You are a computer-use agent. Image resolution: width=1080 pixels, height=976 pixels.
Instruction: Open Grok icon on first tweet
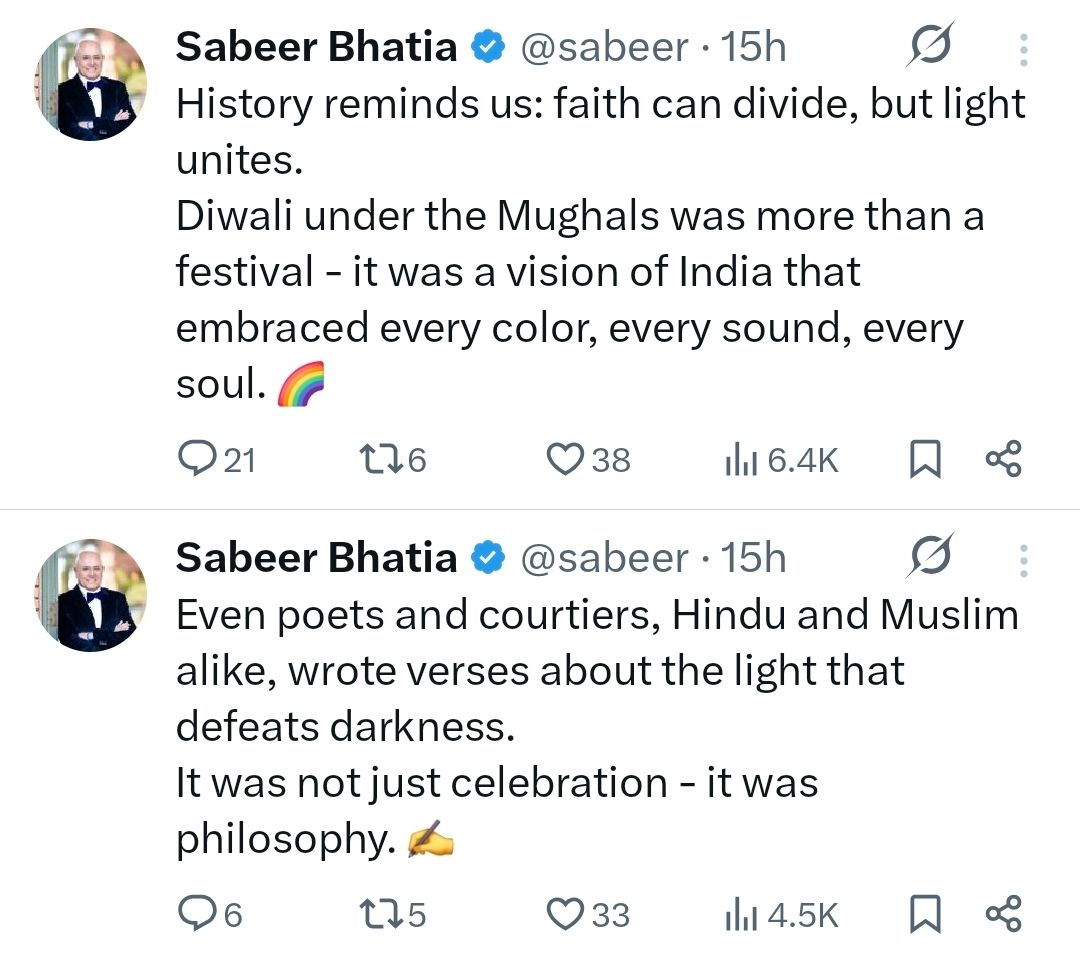point(930,46)
